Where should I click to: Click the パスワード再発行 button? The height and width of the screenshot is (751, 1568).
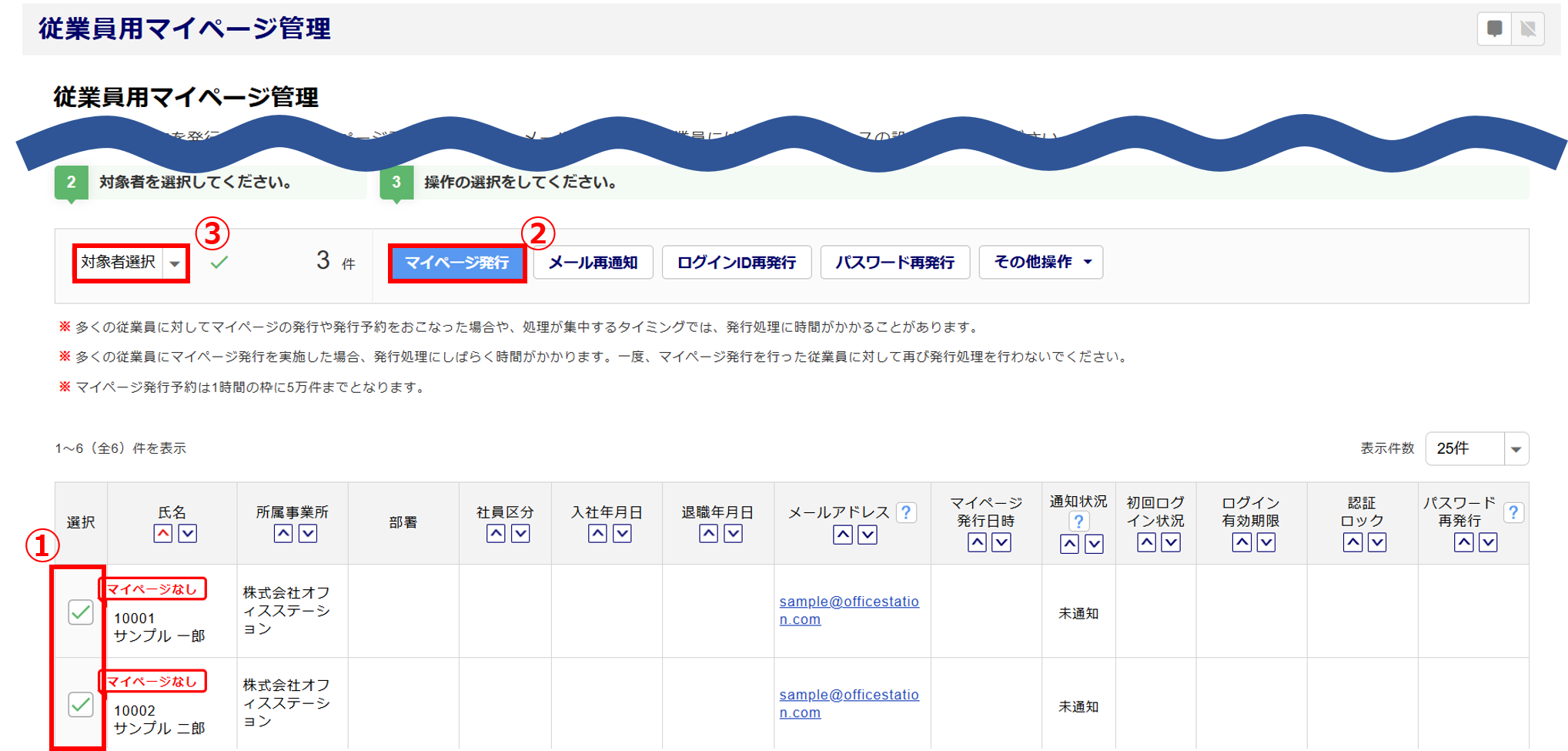(x=894, y=263)
